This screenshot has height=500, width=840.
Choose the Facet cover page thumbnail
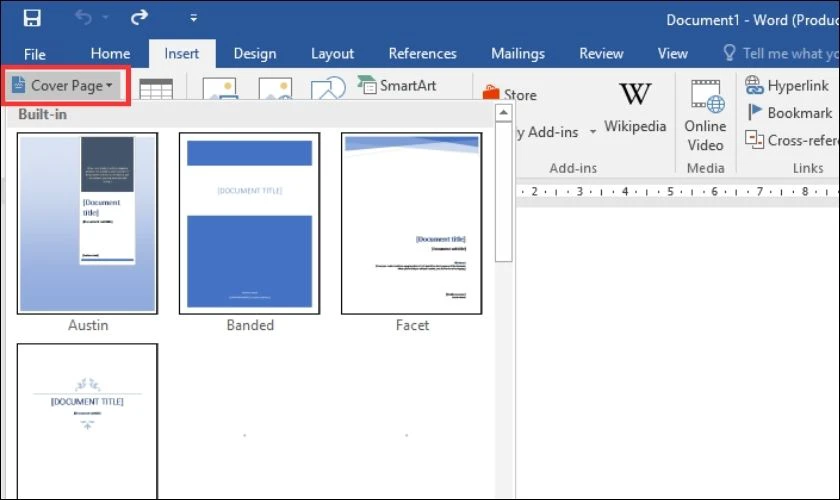click(411, 223)
